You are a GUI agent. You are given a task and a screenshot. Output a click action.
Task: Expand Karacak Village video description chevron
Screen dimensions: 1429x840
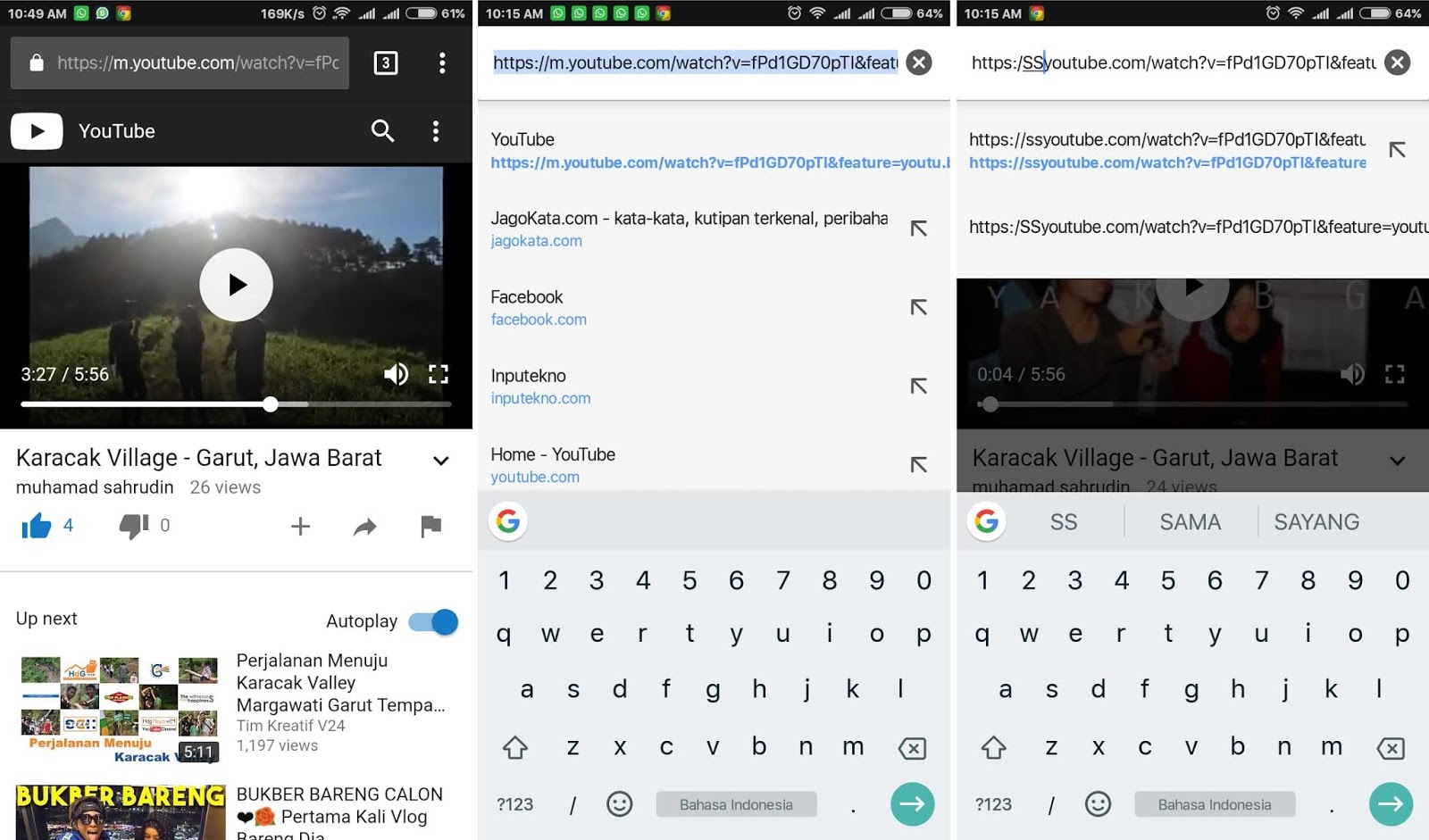click(440, 461)
